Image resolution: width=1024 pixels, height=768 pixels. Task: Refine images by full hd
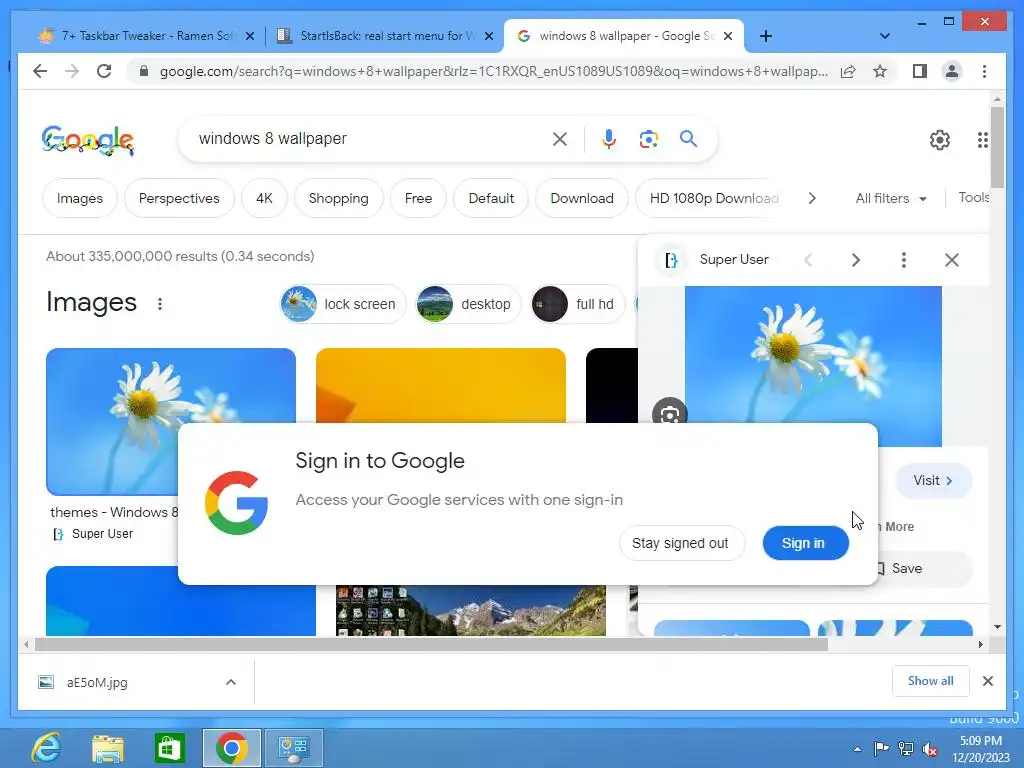(x=577, y=304)
